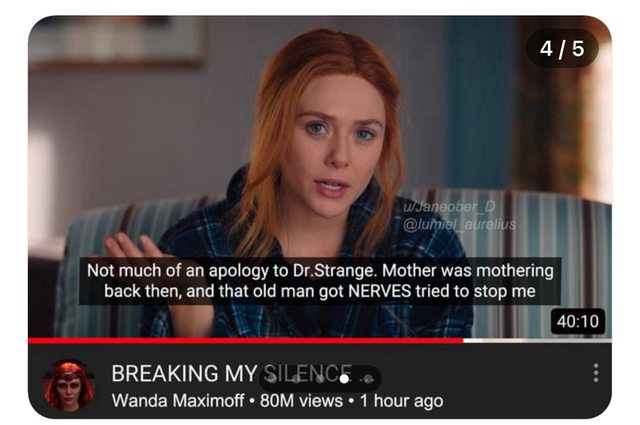
Task: Click the 1 hour ago timestamp
Action: pyautogui.click(x=401, y=401)
